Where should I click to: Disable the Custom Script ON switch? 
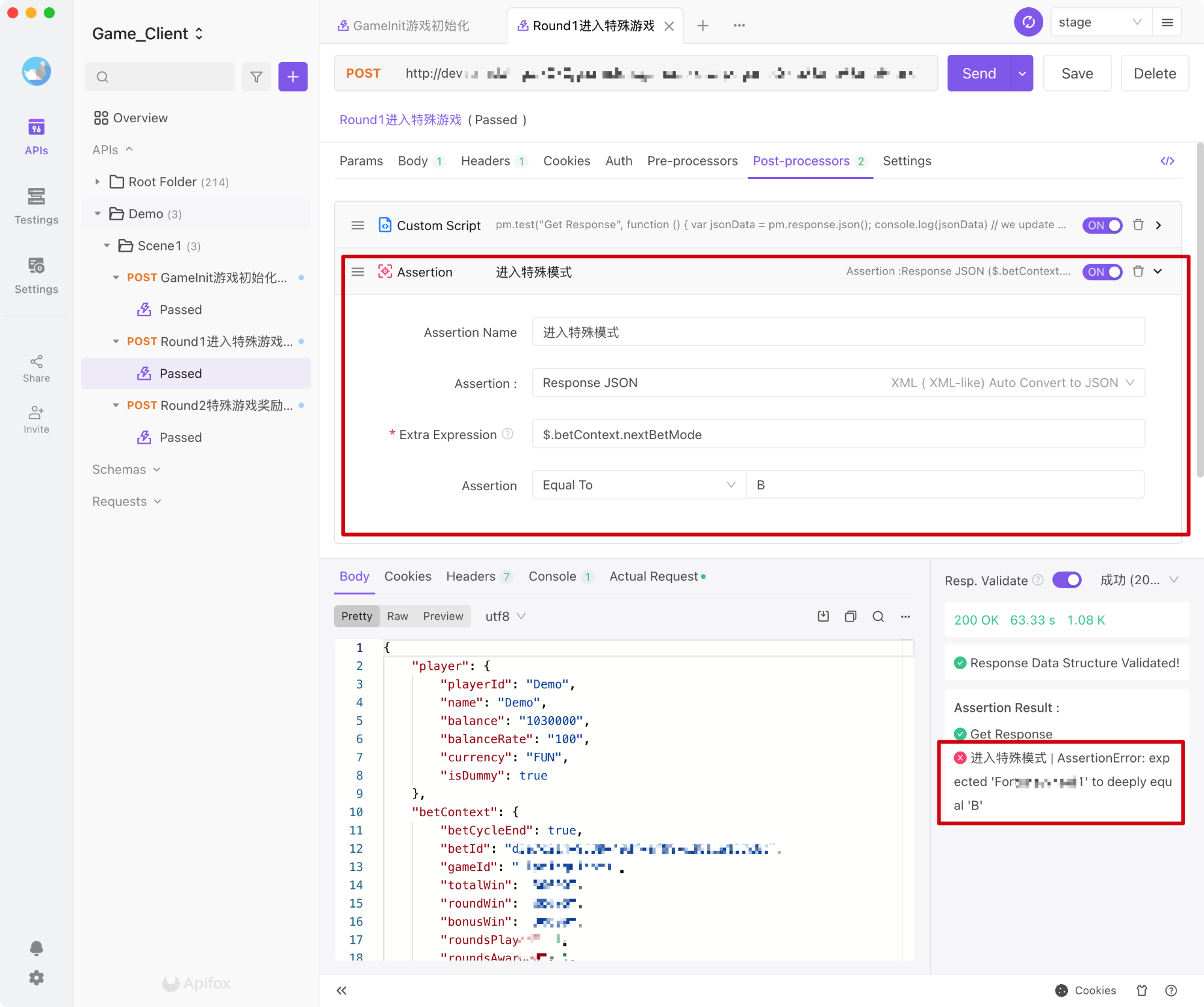point(1102,225)
